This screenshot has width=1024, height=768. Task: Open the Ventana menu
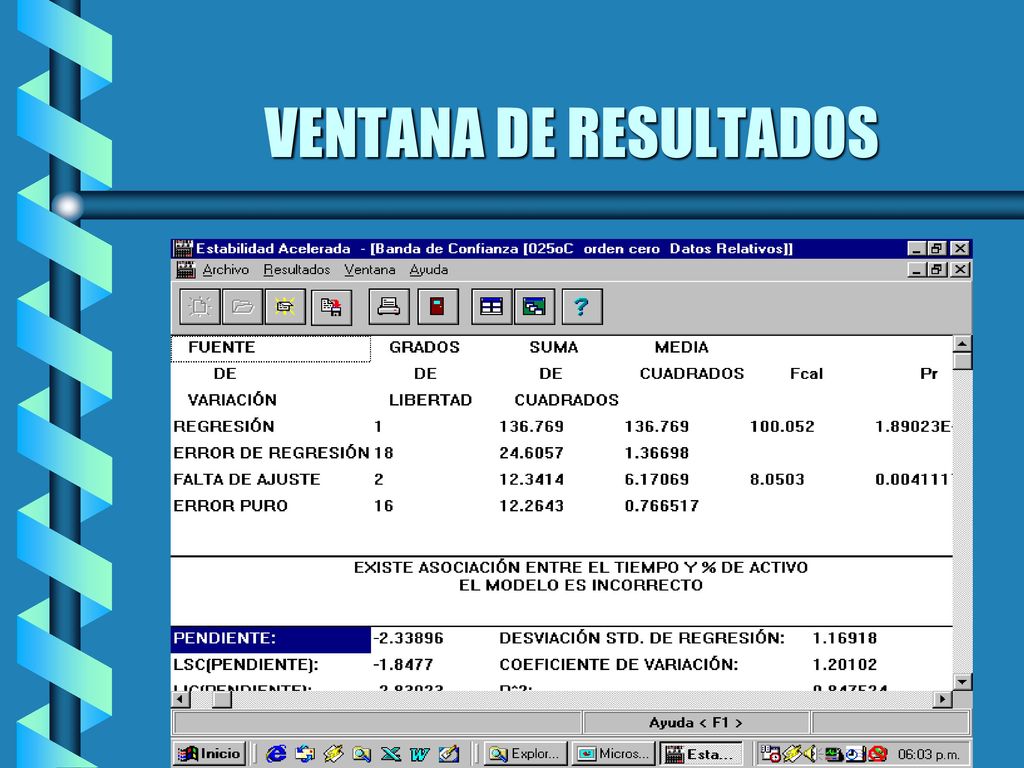pyautogui.click(x=370, y=270)
